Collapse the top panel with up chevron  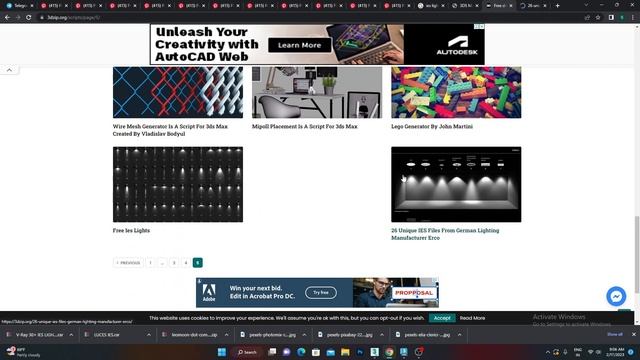[9, 70]
